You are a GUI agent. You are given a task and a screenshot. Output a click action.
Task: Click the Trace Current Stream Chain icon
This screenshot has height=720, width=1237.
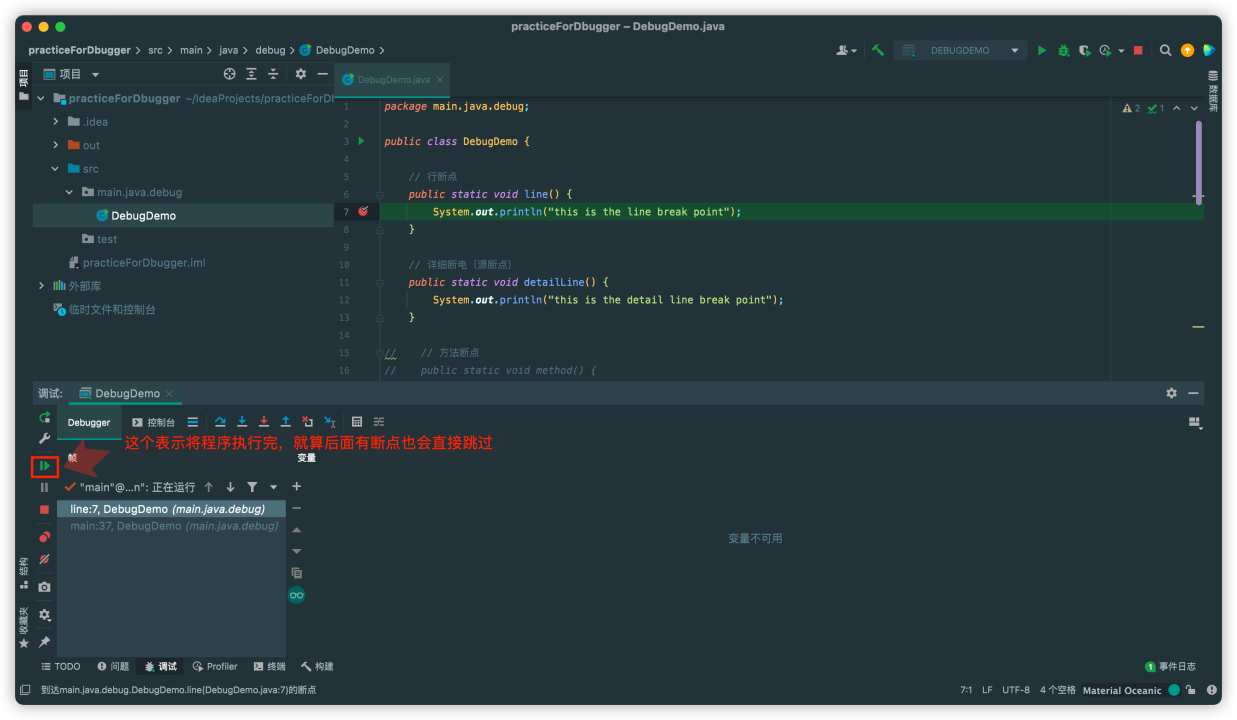click(379, 422)
